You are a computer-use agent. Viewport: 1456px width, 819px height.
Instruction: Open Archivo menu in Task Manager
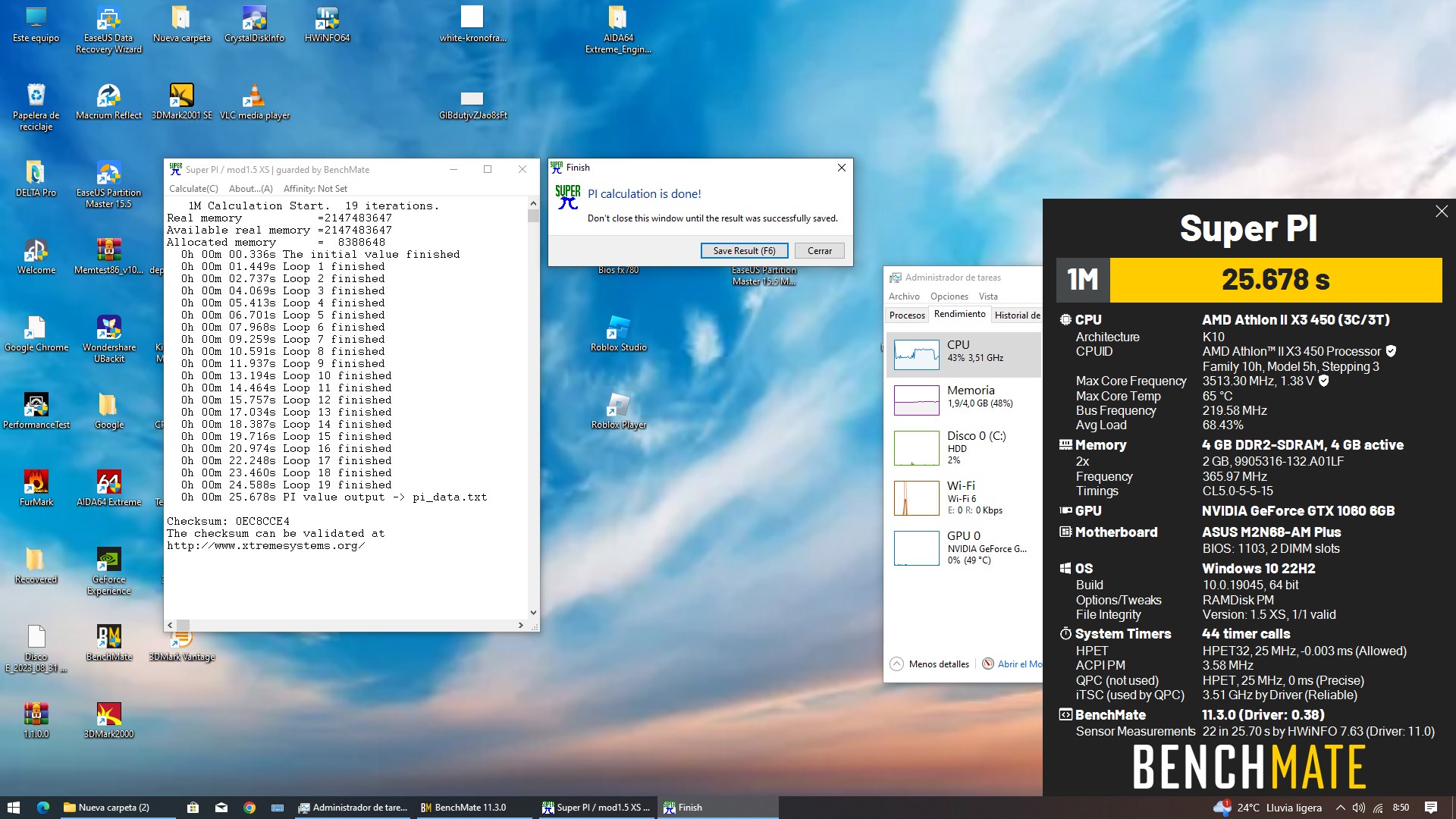point(904,297)
